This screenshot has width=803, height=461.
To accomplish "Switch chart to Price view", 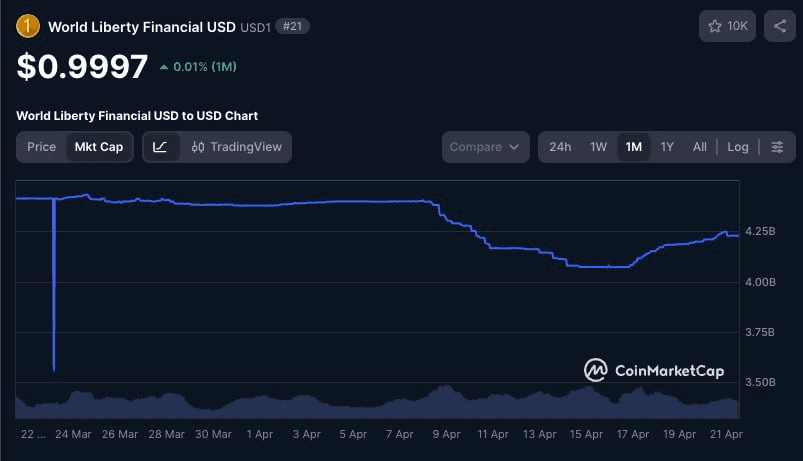I will tap(42, 147).
